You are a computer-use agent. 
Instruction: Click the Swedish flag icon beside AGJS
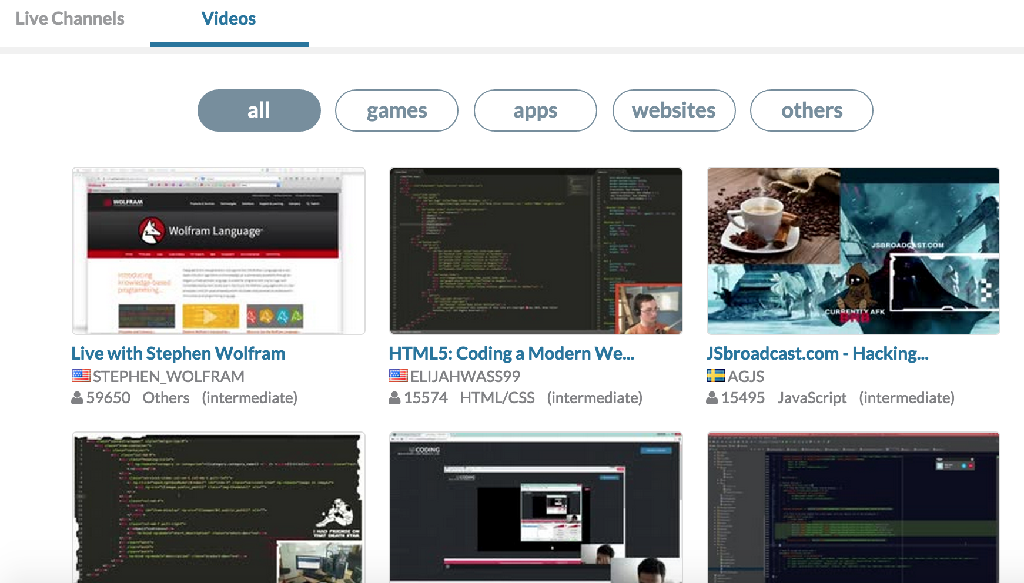click(x=716, y=376)
